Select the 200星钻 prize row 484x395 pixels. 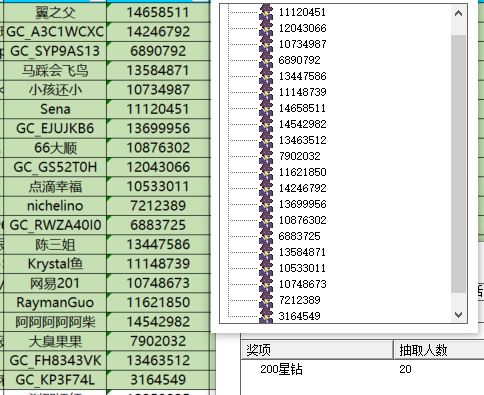(363, 369)
